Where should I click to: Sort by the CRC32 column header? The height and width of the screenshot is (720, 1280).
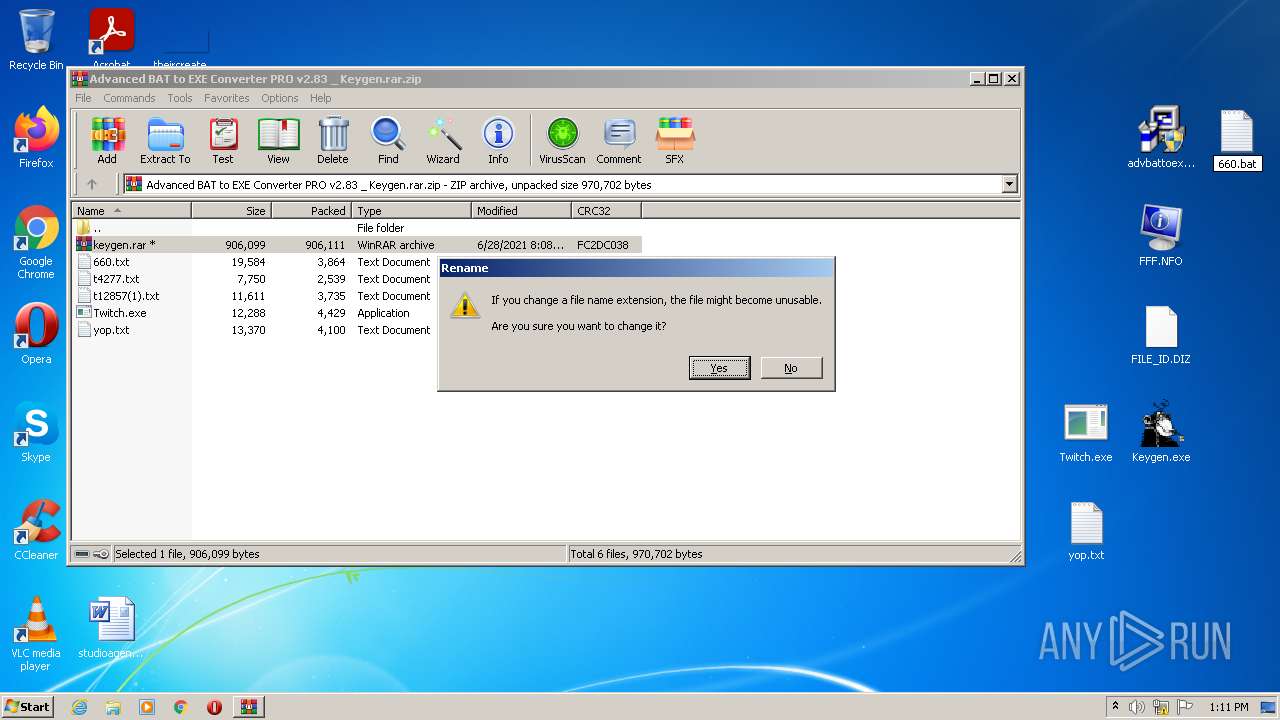click(606, 210)
